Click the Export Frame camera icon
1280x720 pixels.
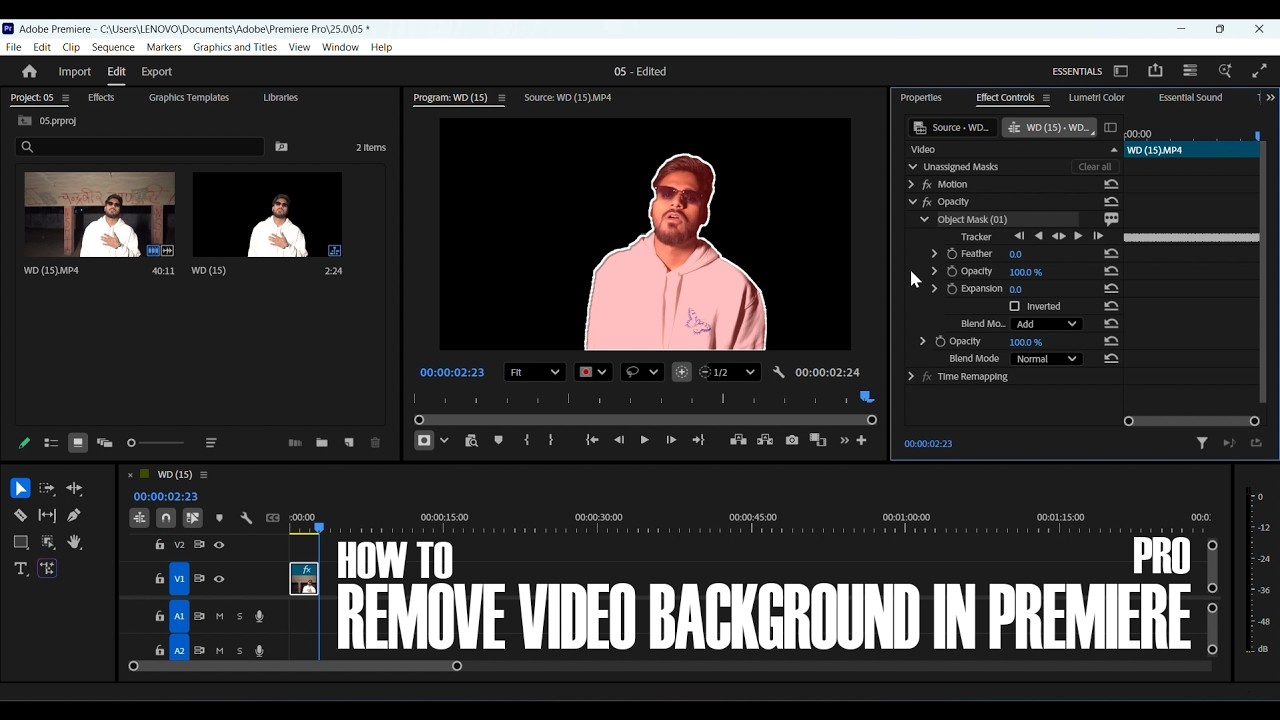(792, 440)
